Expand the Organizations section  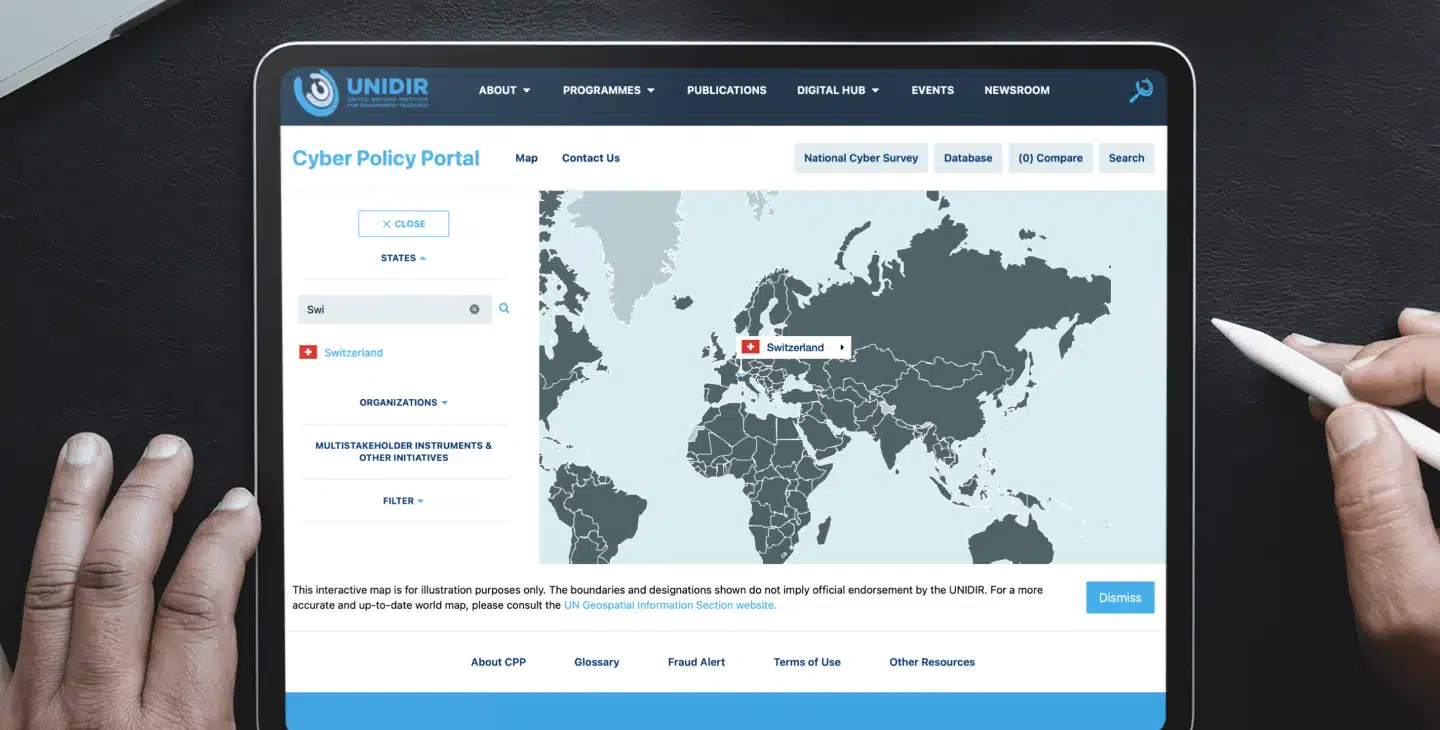pyautogui.click(x=403, y=402)
